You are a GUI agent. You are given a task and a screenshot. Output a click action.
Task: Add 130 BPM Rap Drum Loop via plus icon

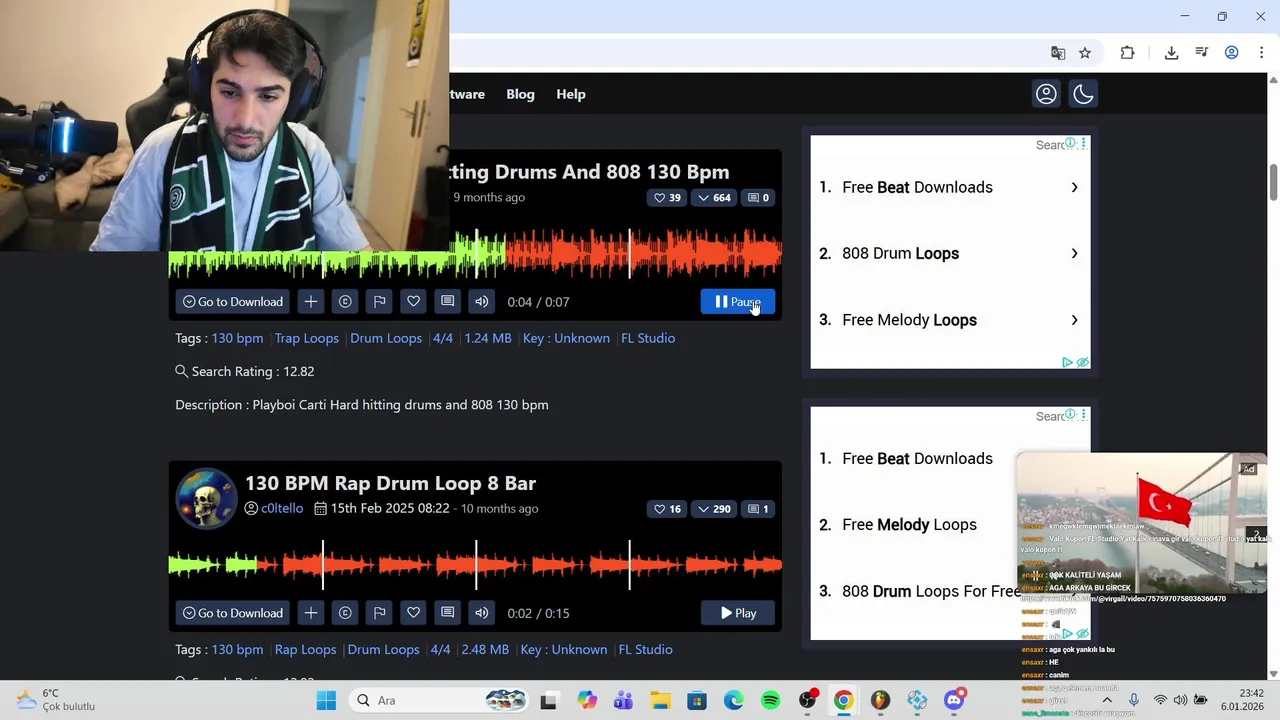tap(311, 613)
